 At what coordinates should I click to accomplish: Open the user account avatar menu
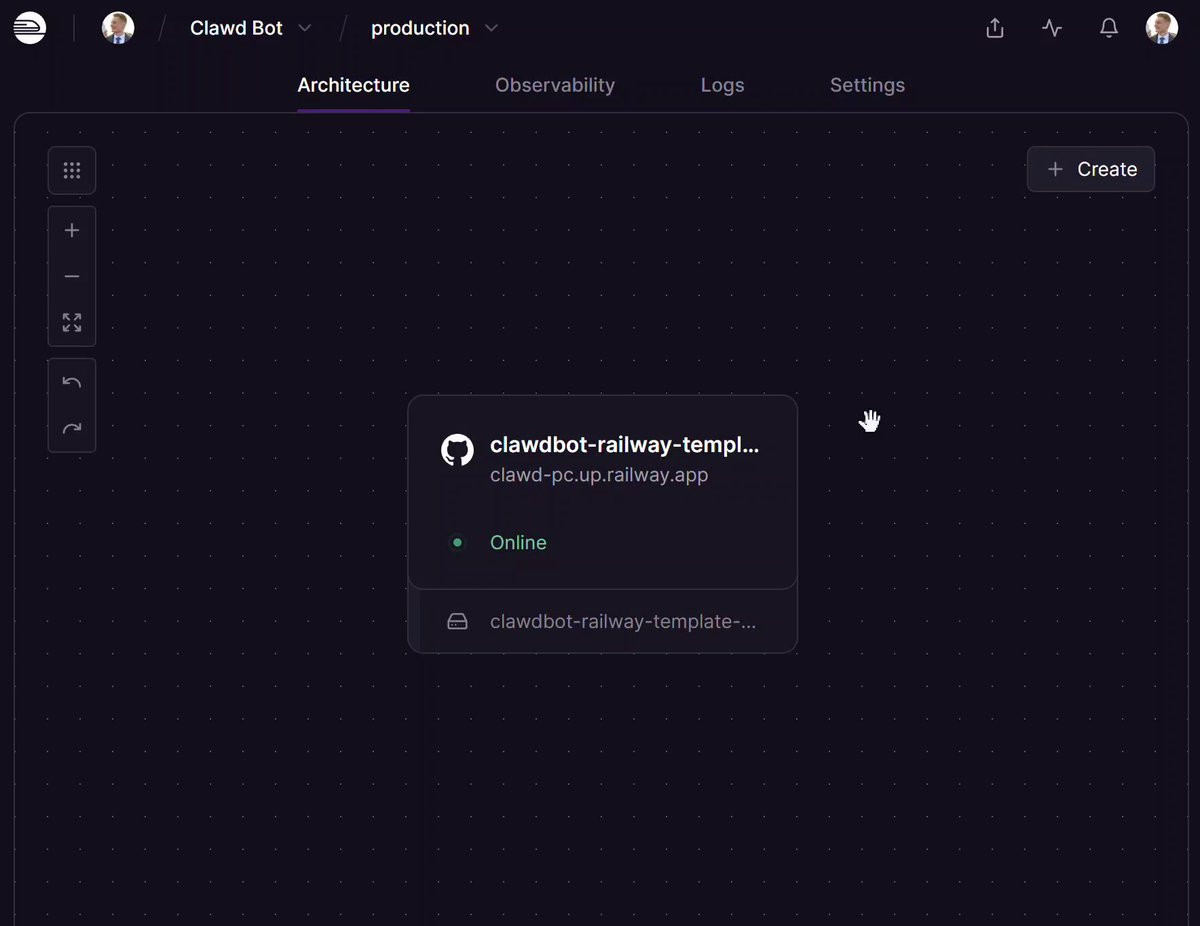pos(1162,28)
